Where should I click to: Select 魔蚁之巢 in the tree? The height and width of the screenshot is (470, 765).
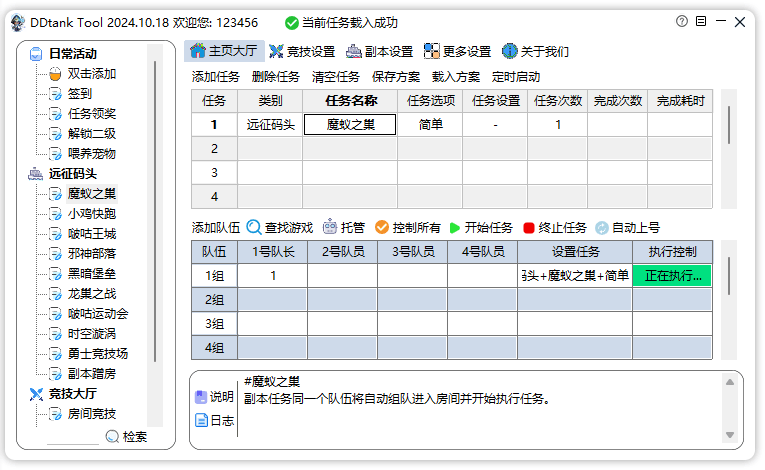92,194
